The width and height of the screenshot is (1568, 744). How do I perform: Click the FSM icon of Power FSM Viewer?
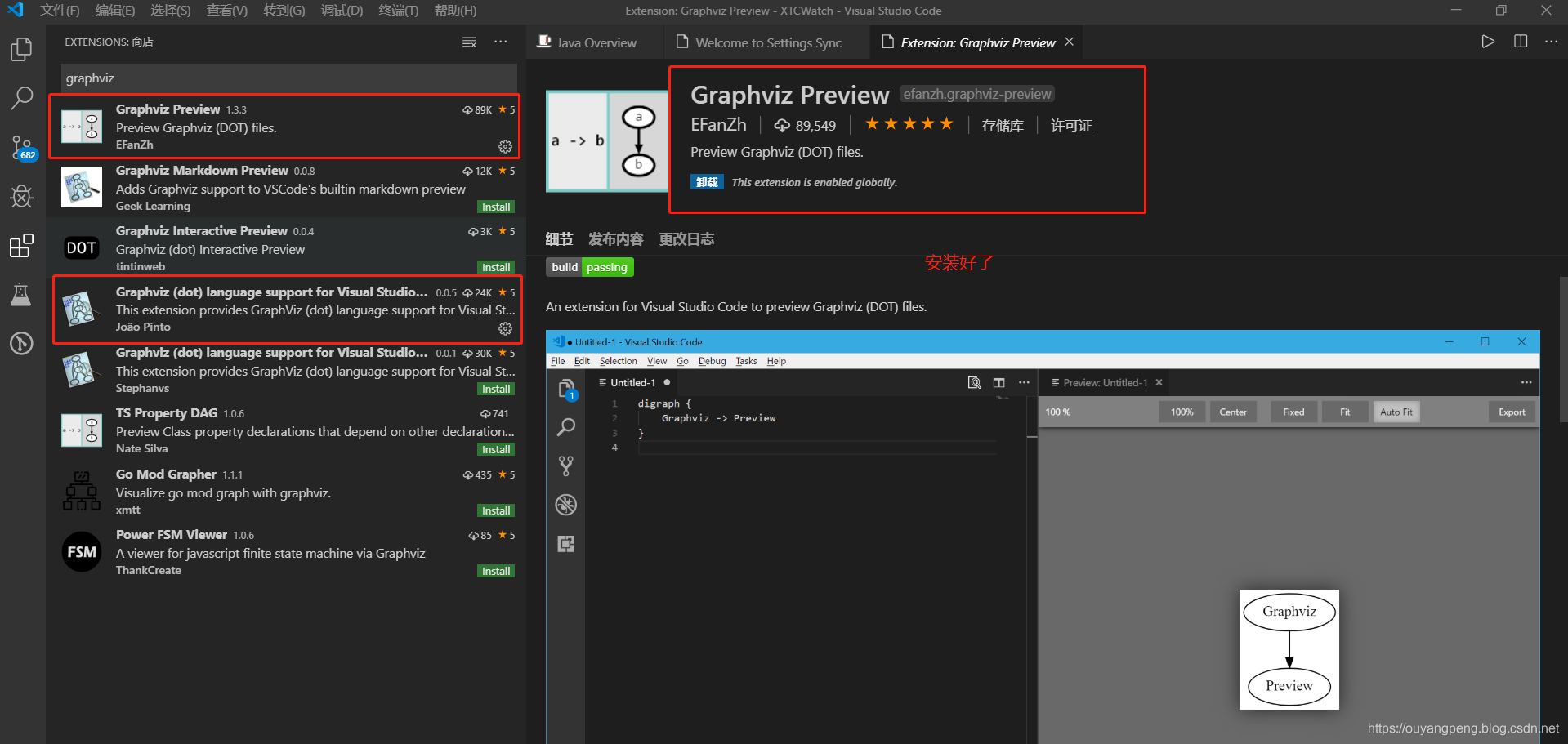pos(82,552)
